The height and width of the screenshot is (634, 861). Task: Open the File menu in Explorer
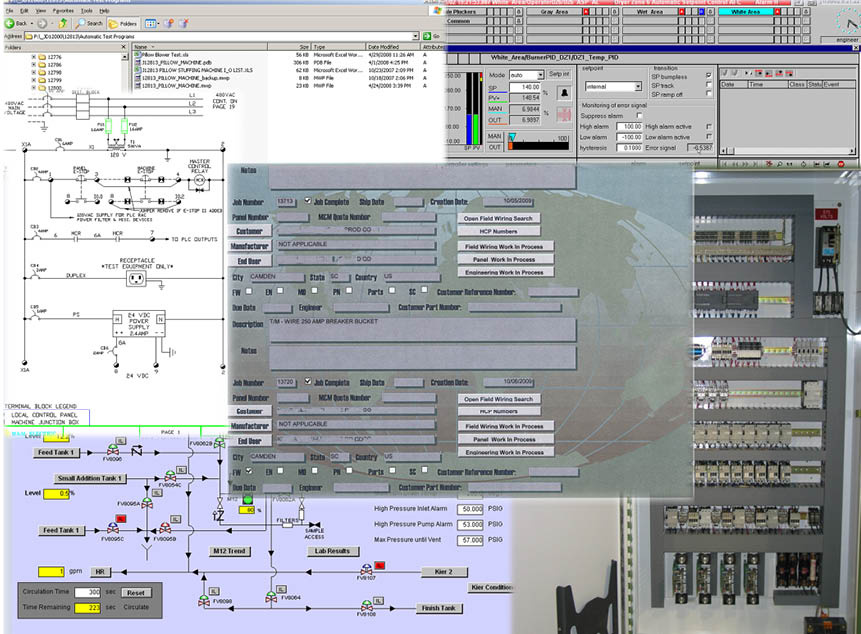click(x=10, y=11)
